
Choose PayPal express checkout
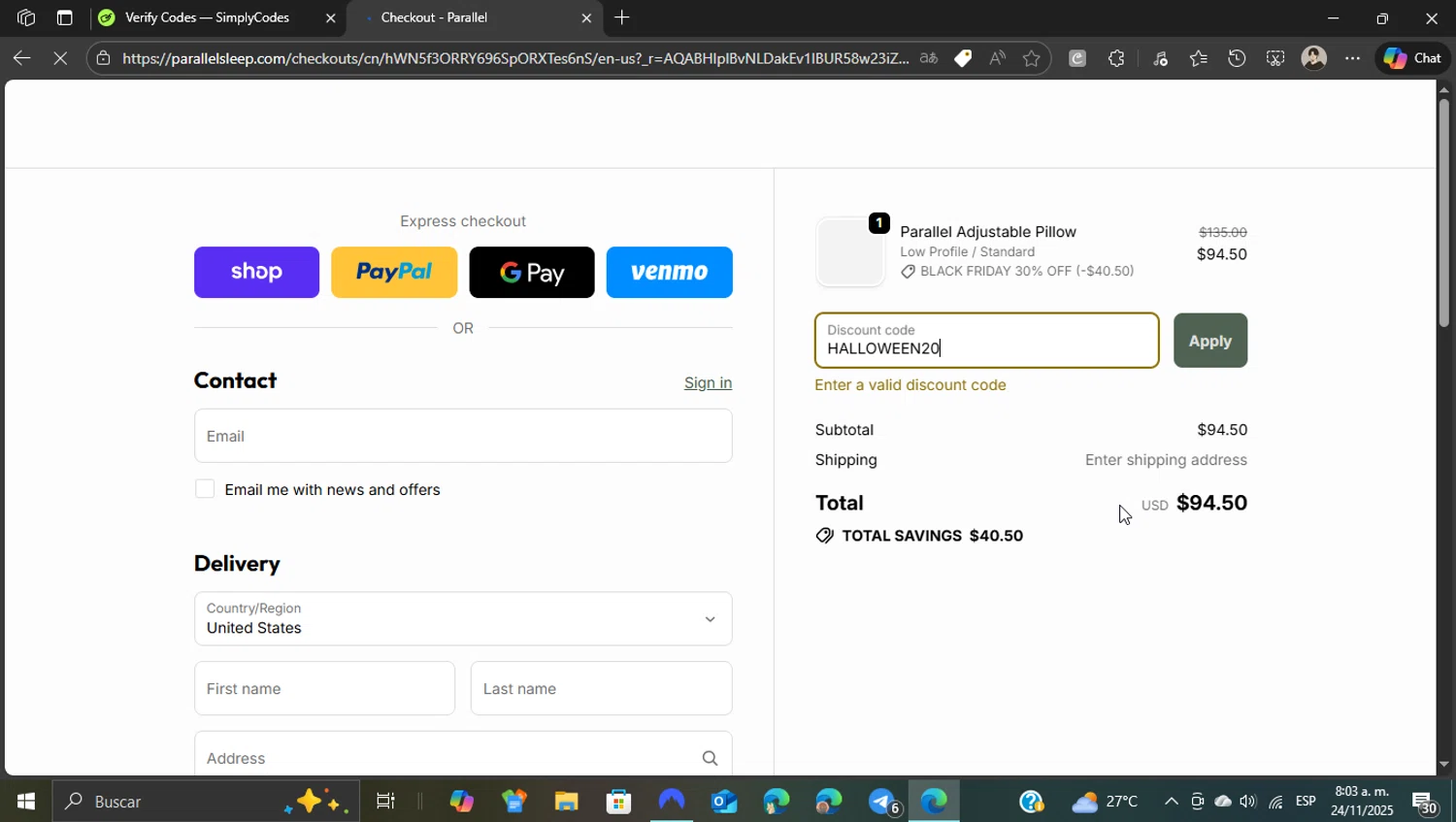[394, 272]
